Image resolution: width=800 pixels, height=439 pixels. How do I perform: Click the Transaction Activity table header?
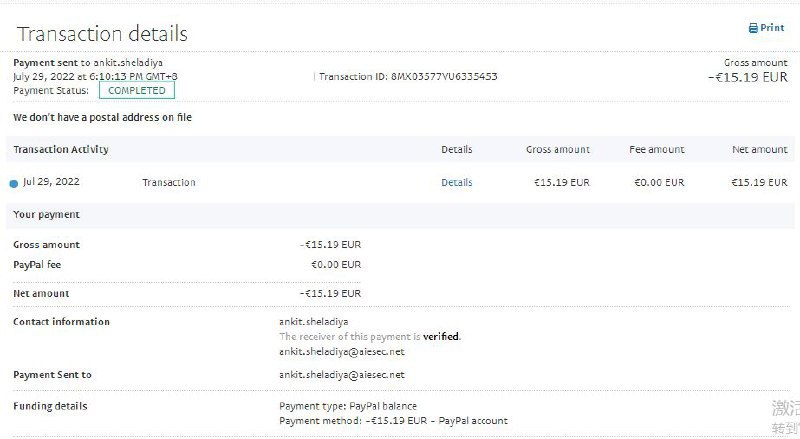click(x=61, y=149)
